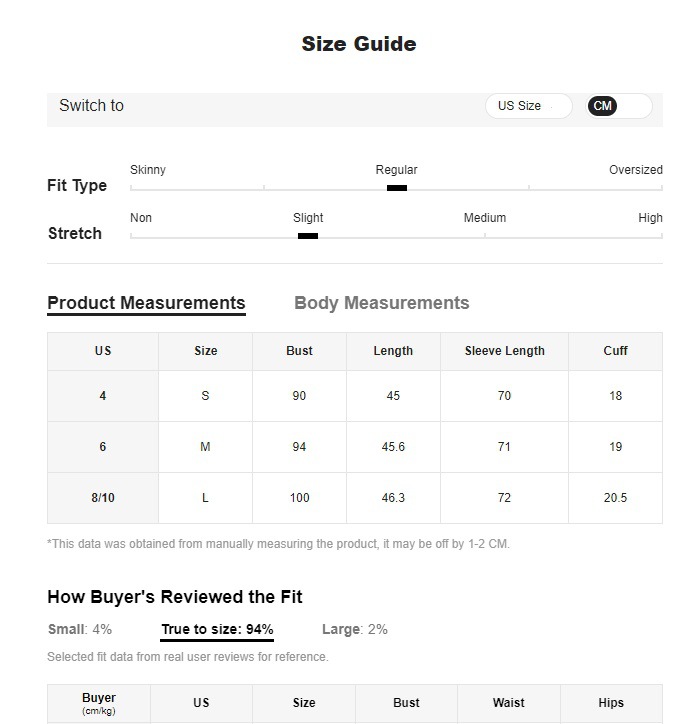
Task: Click the Sleeve Length column header
Action: (504, 351)
